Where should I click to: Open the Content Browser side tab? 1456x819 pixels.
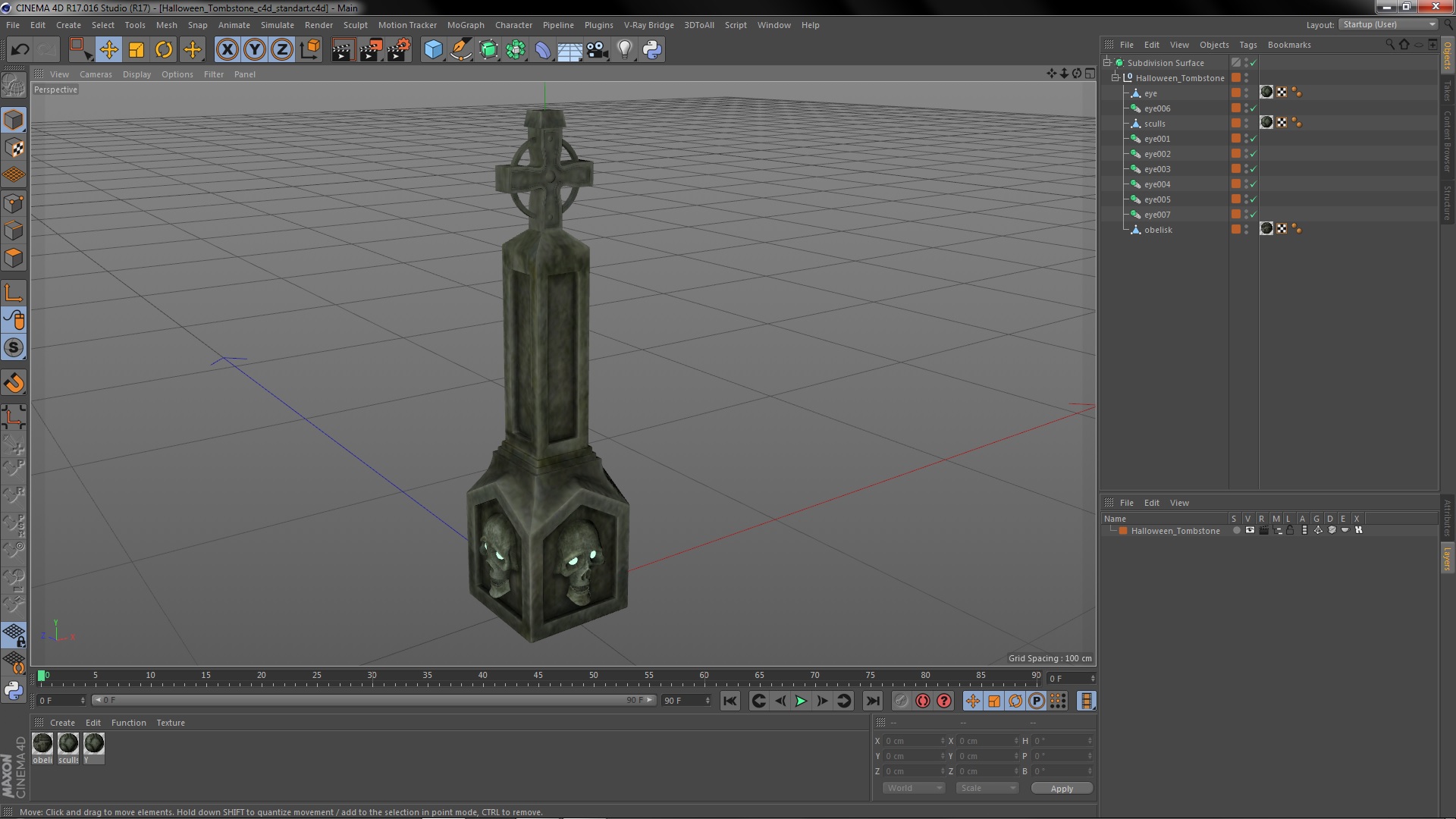point(1447,141)
